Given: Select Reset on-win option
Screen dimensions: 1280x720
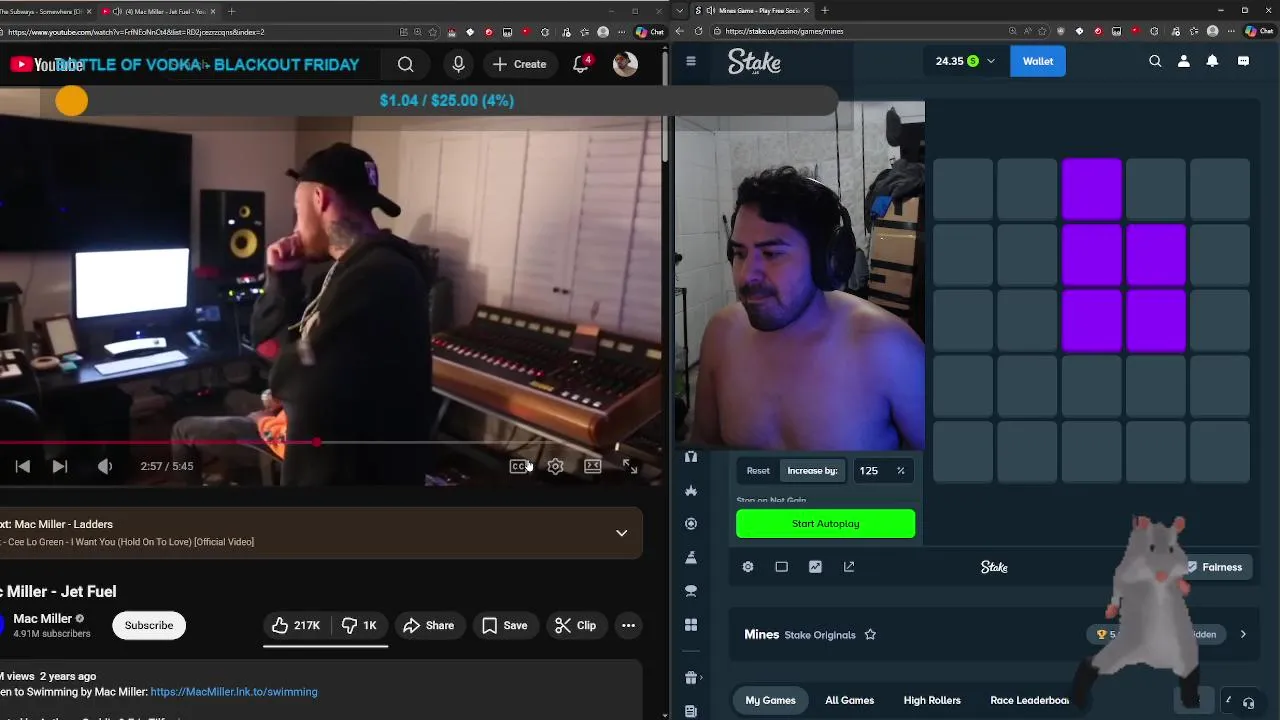Looking at the screenshot, I should [758, 471].
